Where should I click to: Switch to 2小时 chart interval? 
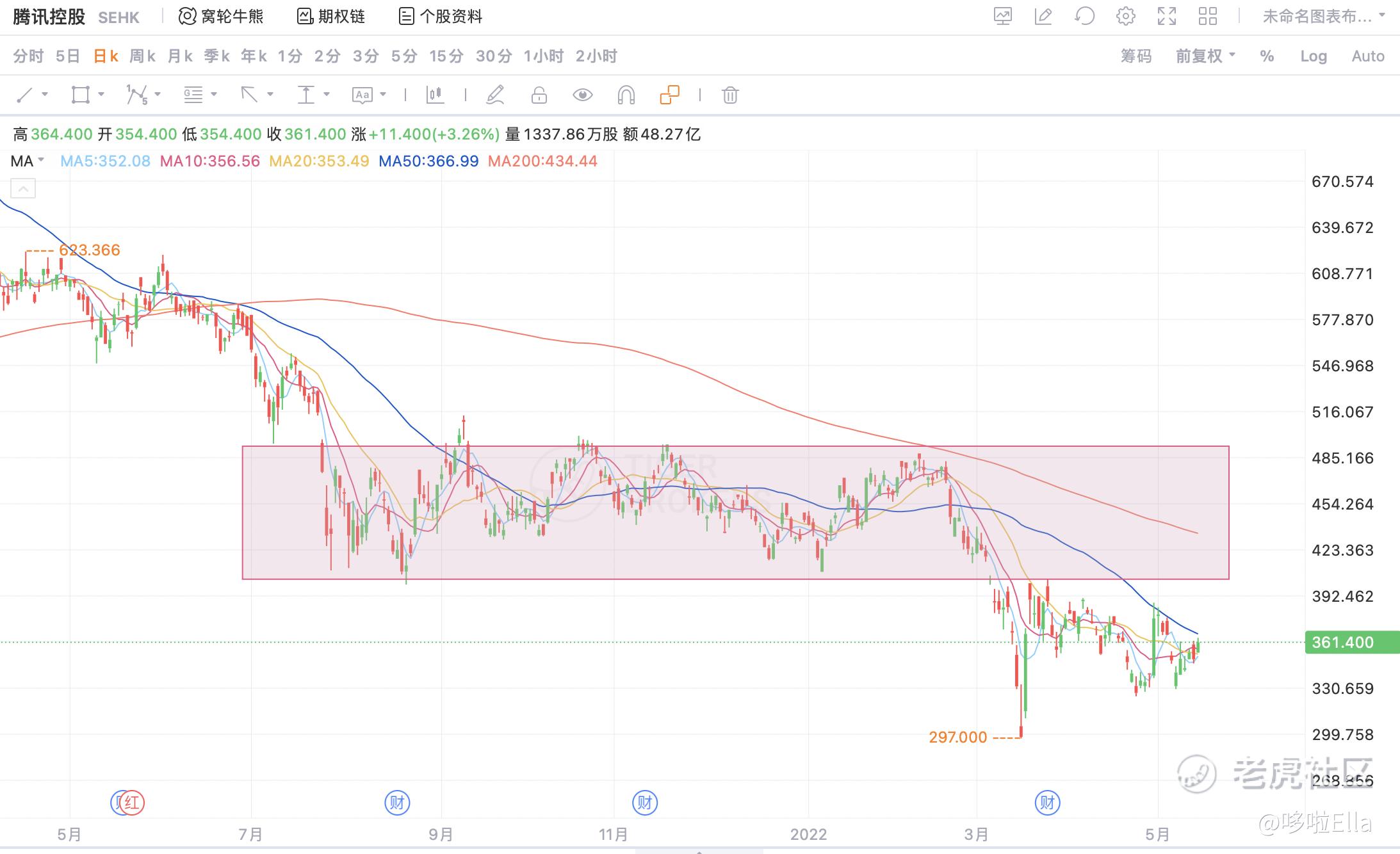[596, 56]
